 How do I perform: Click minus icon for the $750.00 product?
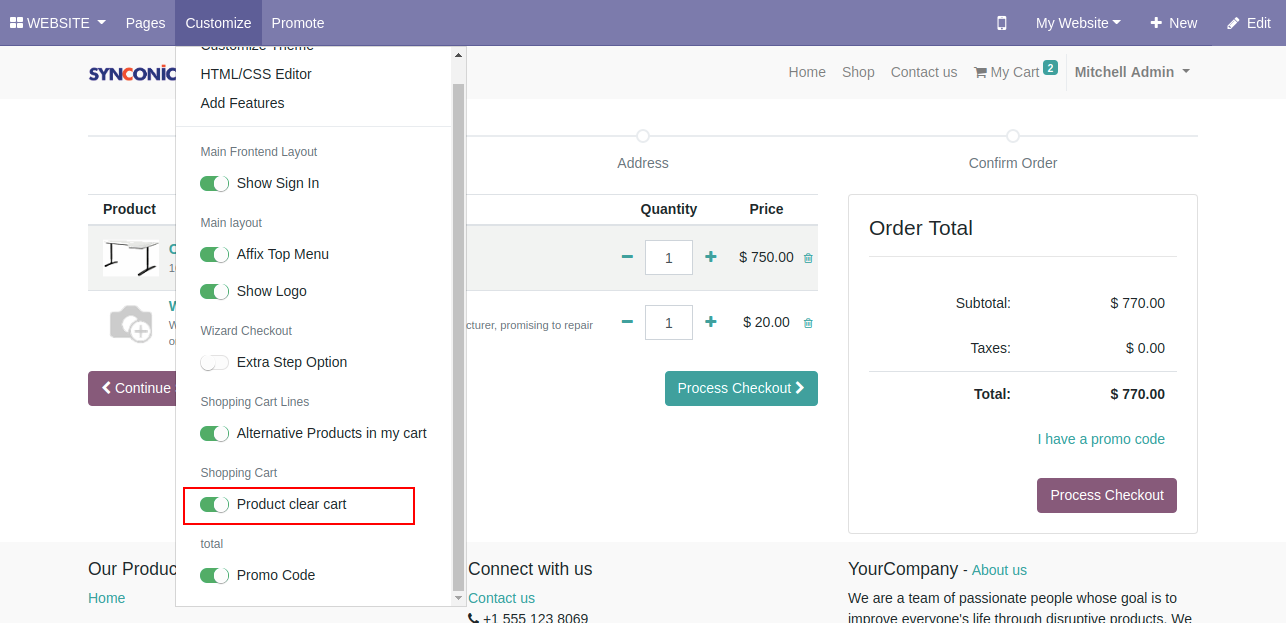[x=627, y=257]
